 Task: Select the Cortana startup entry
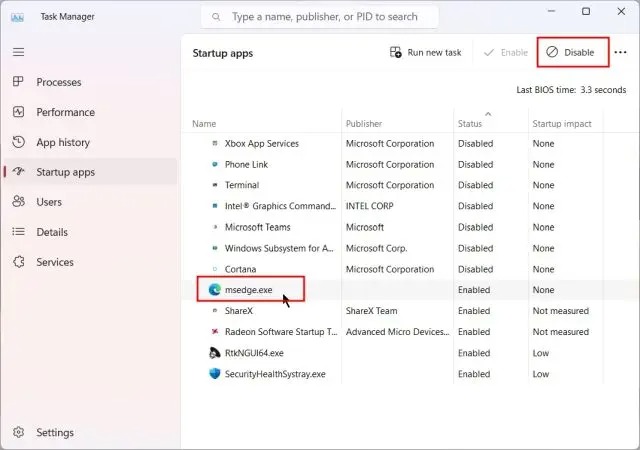411,269
